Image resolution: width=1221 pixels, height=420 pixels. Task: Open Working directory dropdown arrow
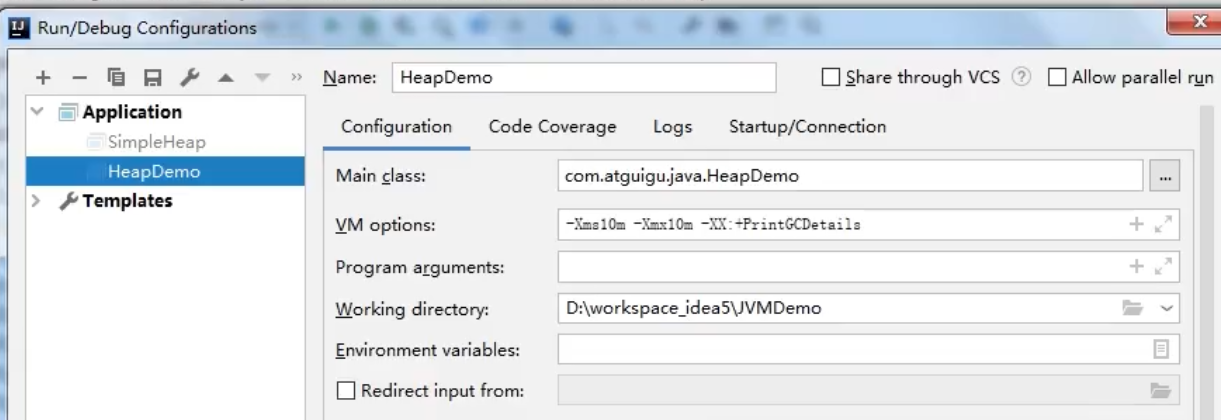[1166, 308]
